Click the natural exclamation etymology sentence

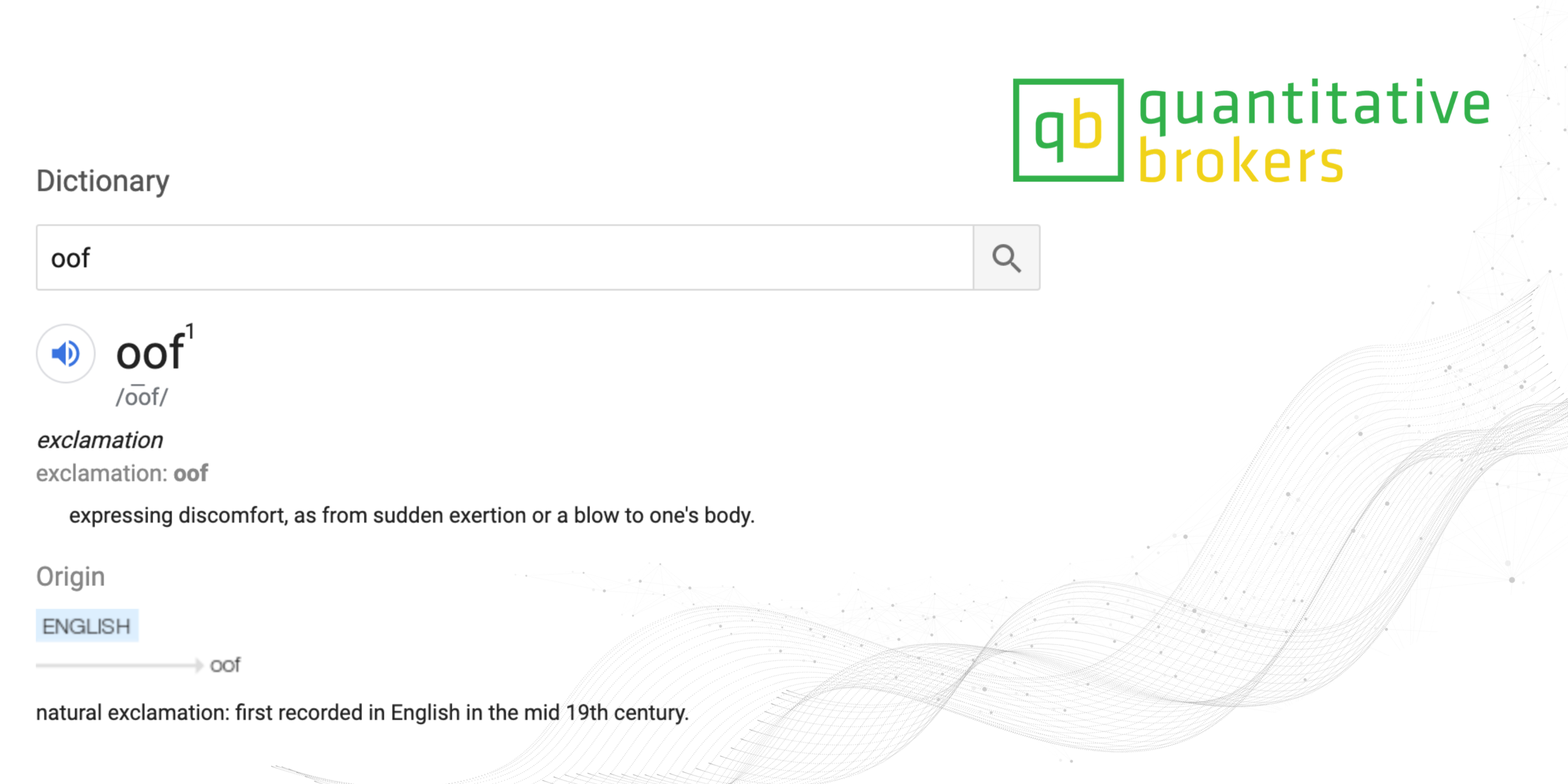363,712
